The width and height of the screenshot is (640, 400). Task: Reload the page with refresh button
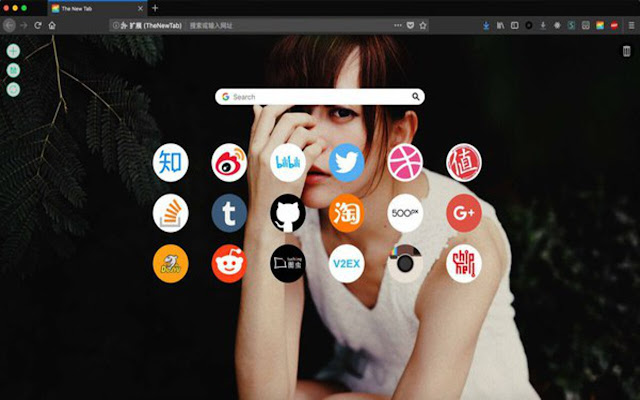pyautogui.click(x=38, y=25)
